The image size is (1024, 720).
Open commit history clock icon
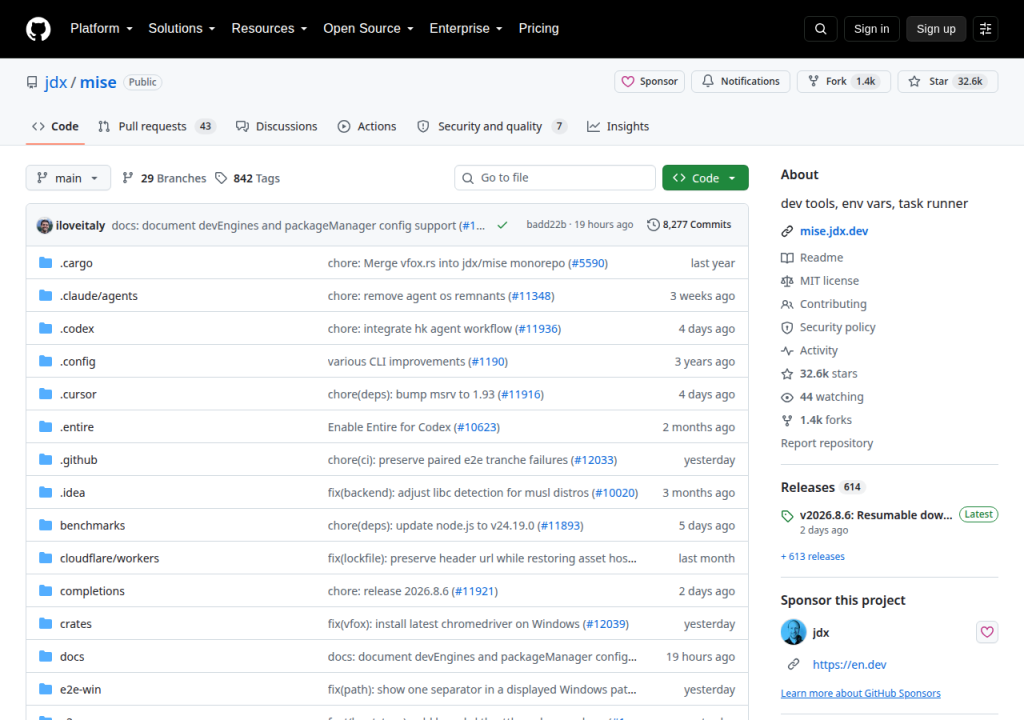tap(653, 225)
